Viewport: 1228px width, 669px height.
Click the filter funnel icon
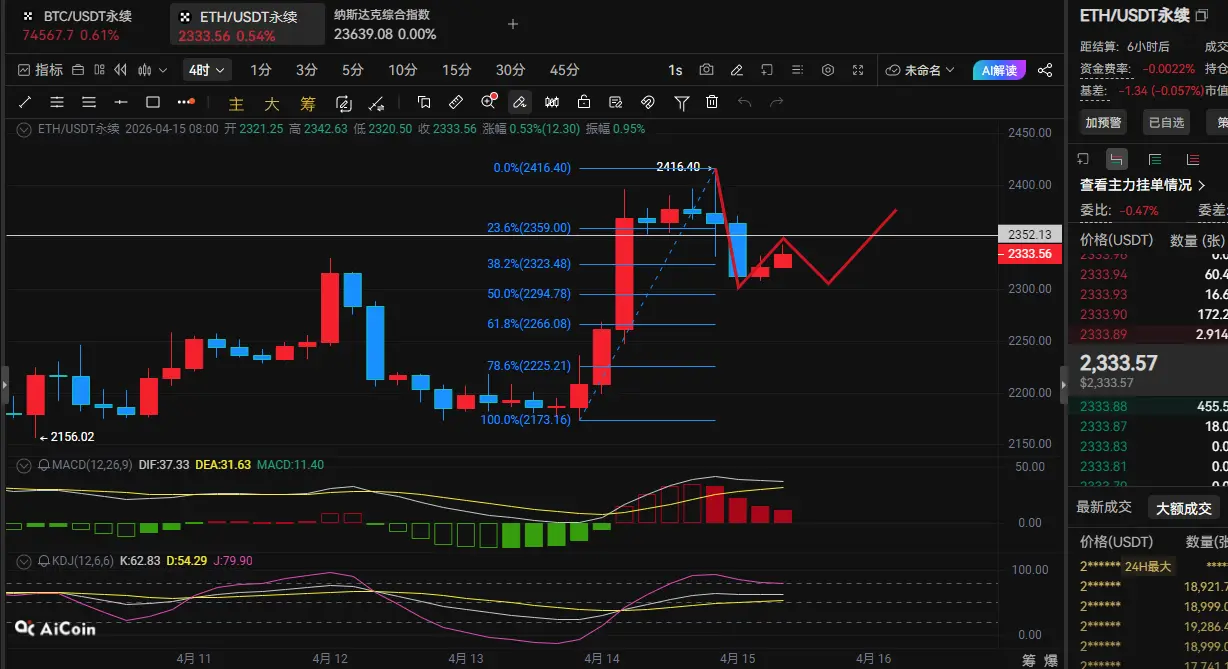(x=682, y=102)
